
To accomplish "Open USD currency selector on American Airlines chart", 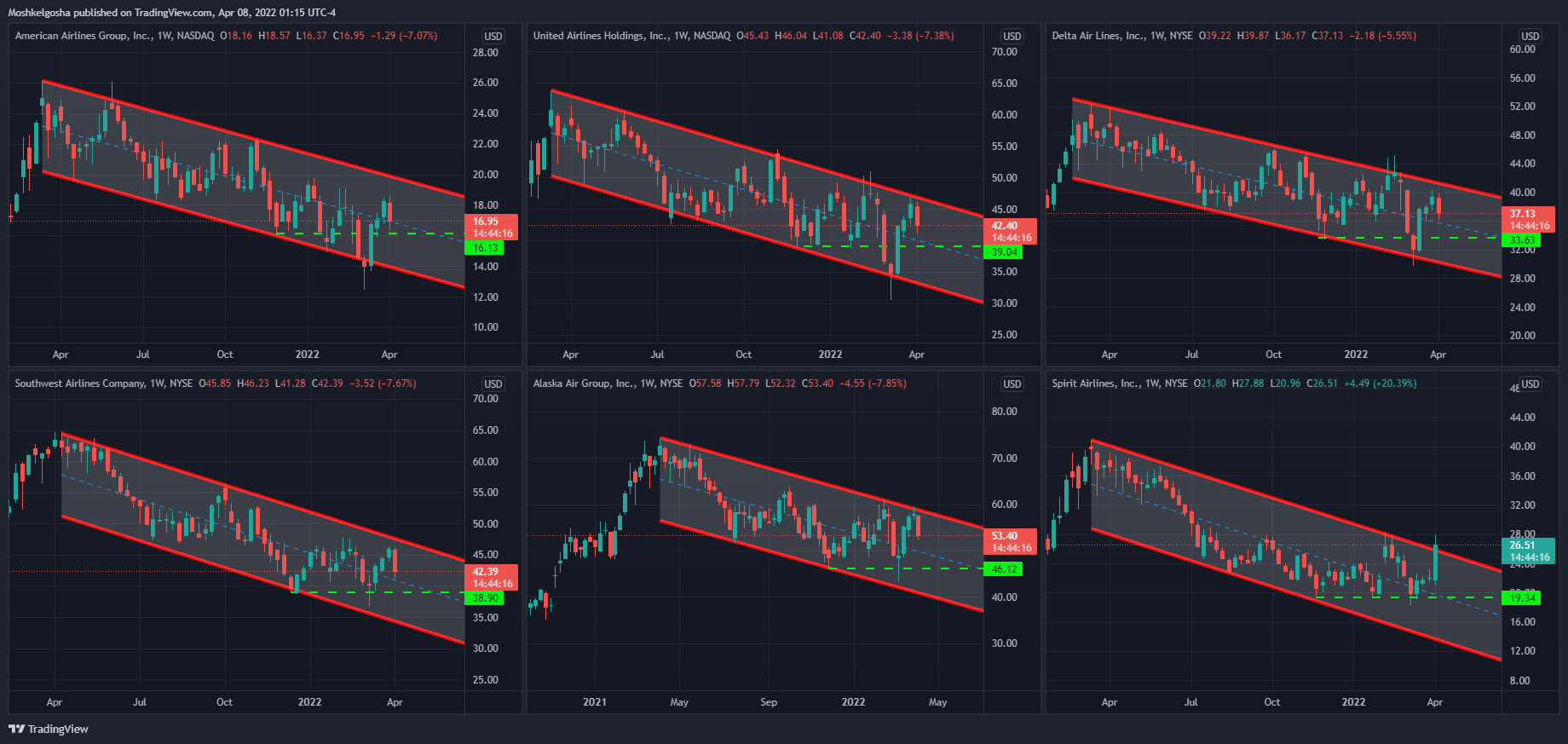I will pyautogui.click(x=493, y=37).
